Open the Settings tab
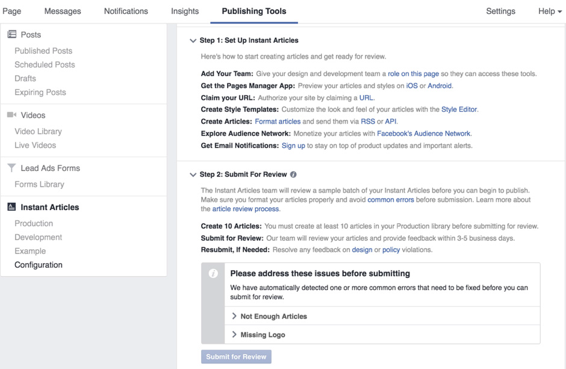This screenshot has height=369, width=566. (x=500, y=11)
